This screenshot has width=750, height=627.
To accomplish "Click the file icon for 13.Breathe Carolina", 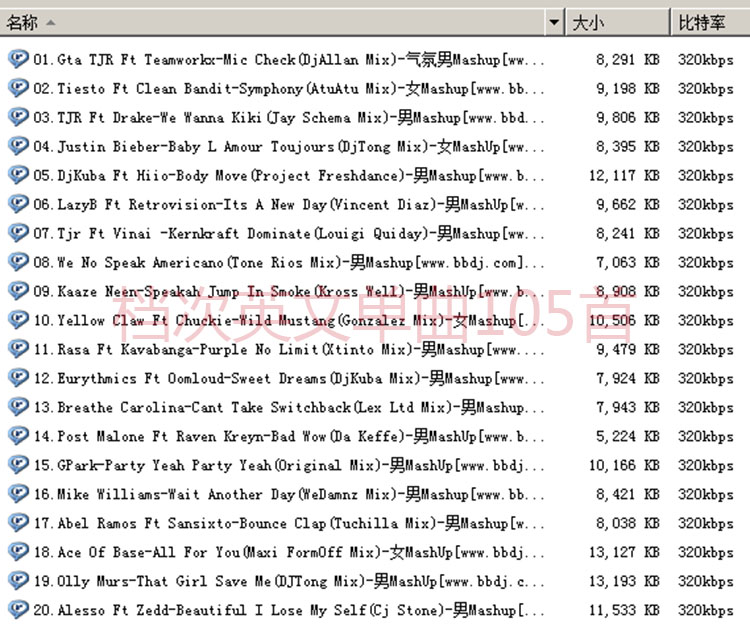I will coord(18,407).
